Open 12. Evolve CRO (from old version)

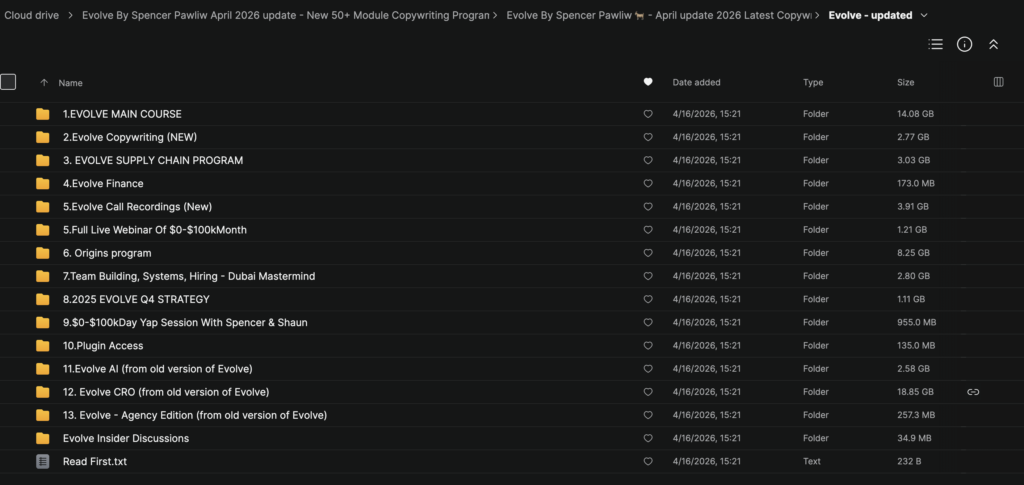tap(166, 392)
